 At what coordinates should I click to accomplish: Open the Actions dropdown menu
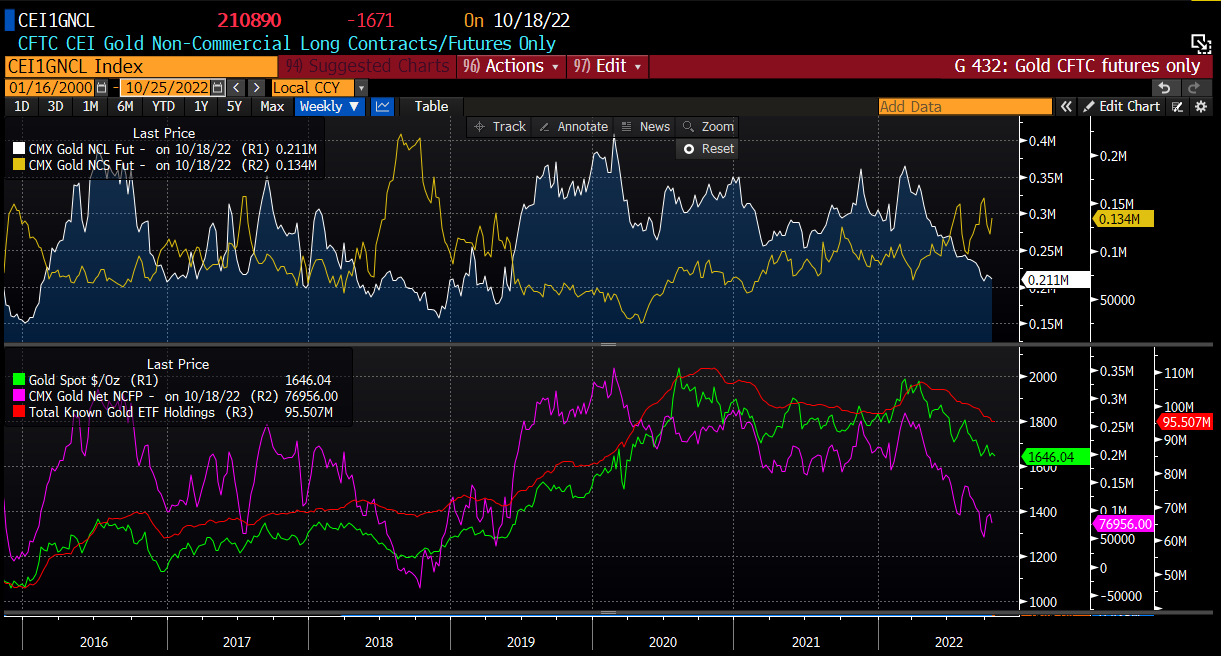(510, 66)
